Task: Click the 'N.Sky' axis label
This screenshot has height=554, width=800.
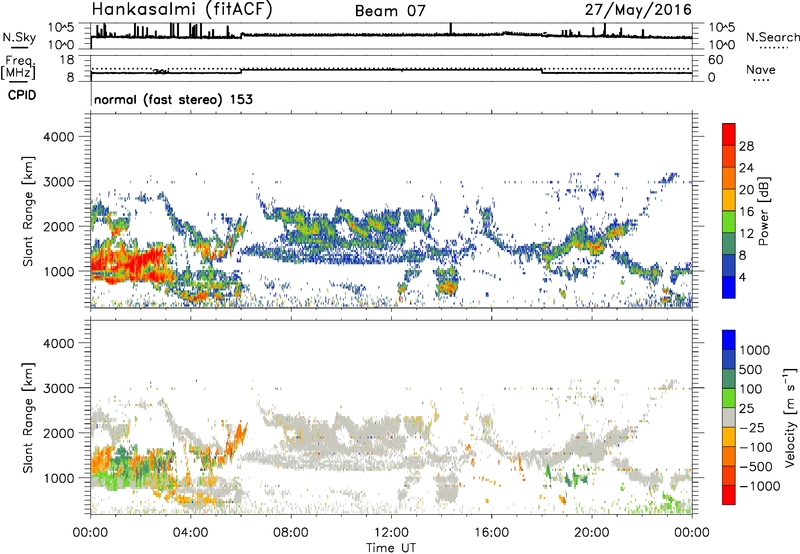Action: (x=19, y=37)
